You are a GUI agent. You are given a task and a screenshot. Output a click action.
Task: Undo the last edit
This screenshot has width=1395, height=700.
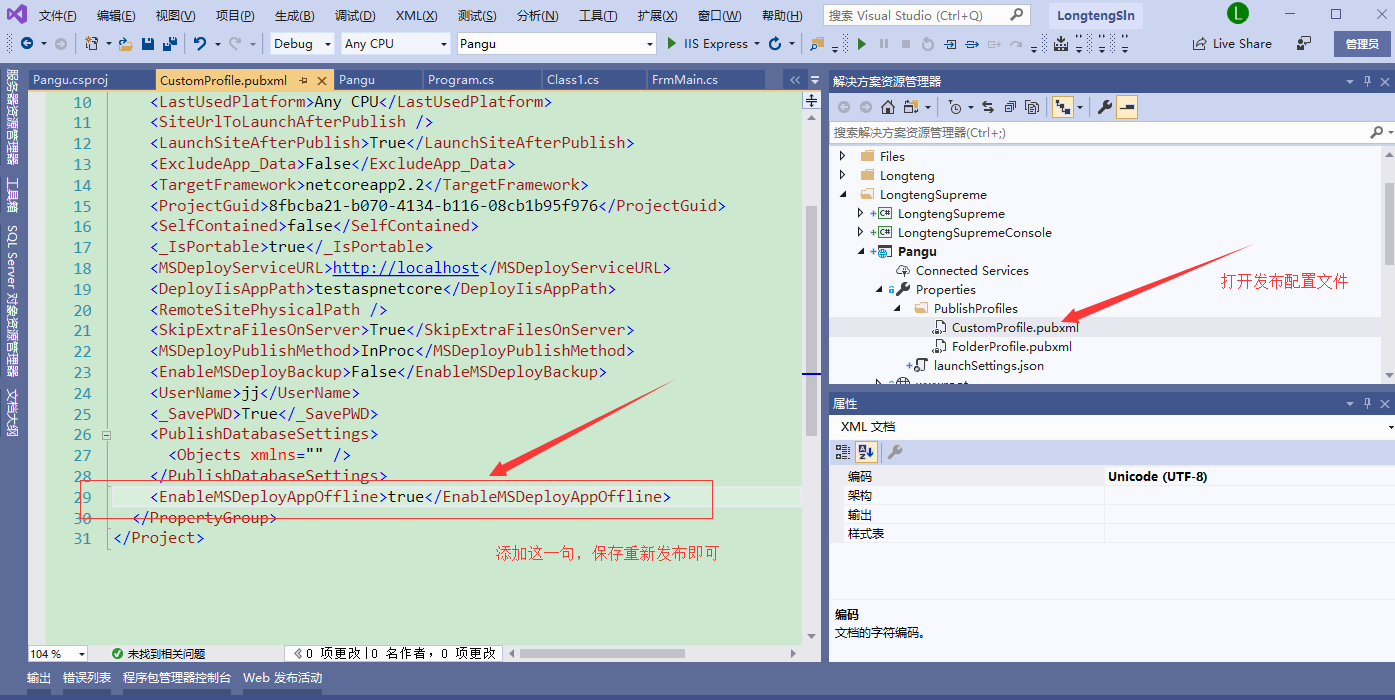click(200, 44)
